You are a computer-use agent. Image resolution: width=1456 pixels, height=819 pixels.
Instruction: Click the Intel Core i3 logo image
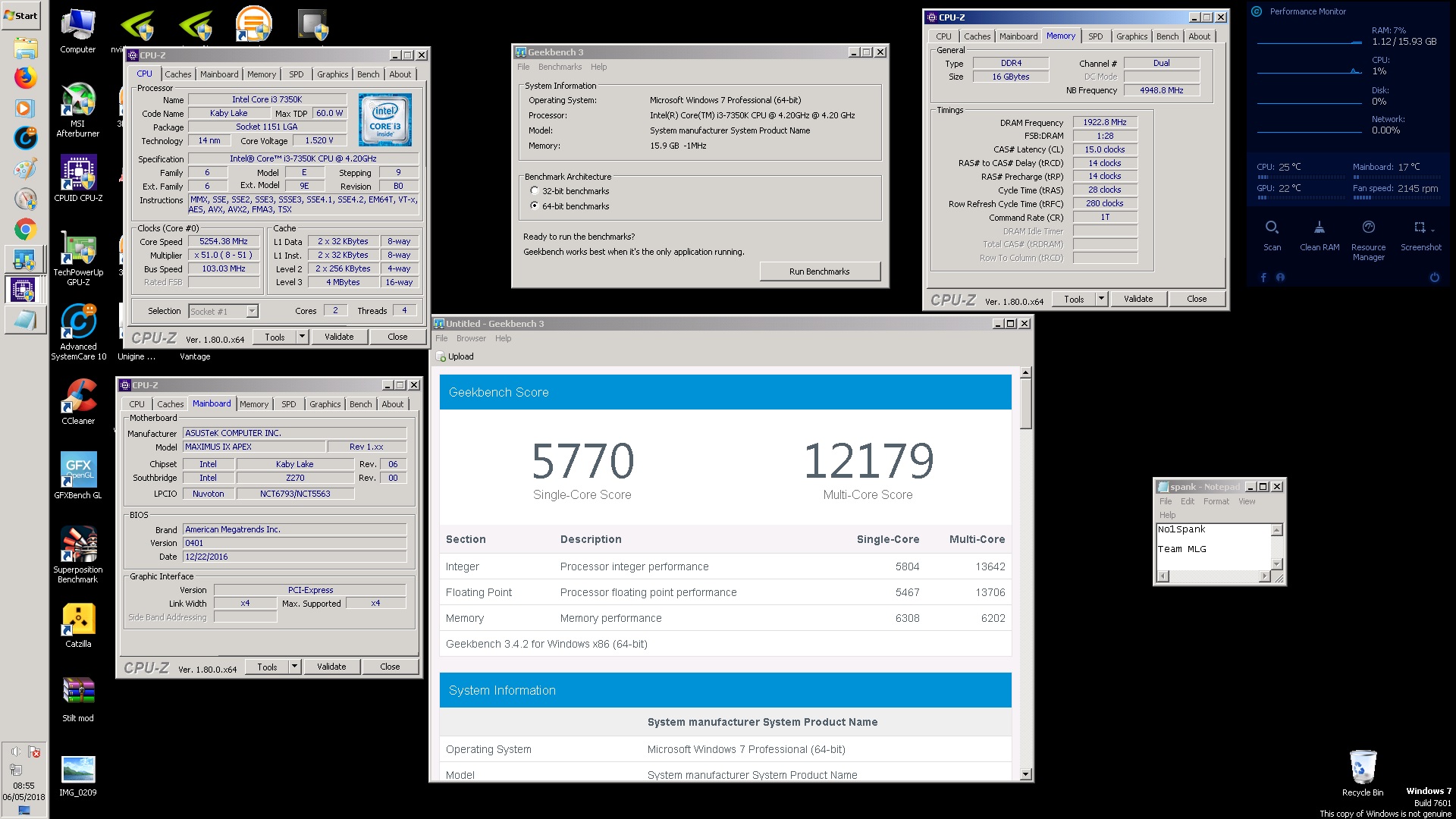[385, 119]
